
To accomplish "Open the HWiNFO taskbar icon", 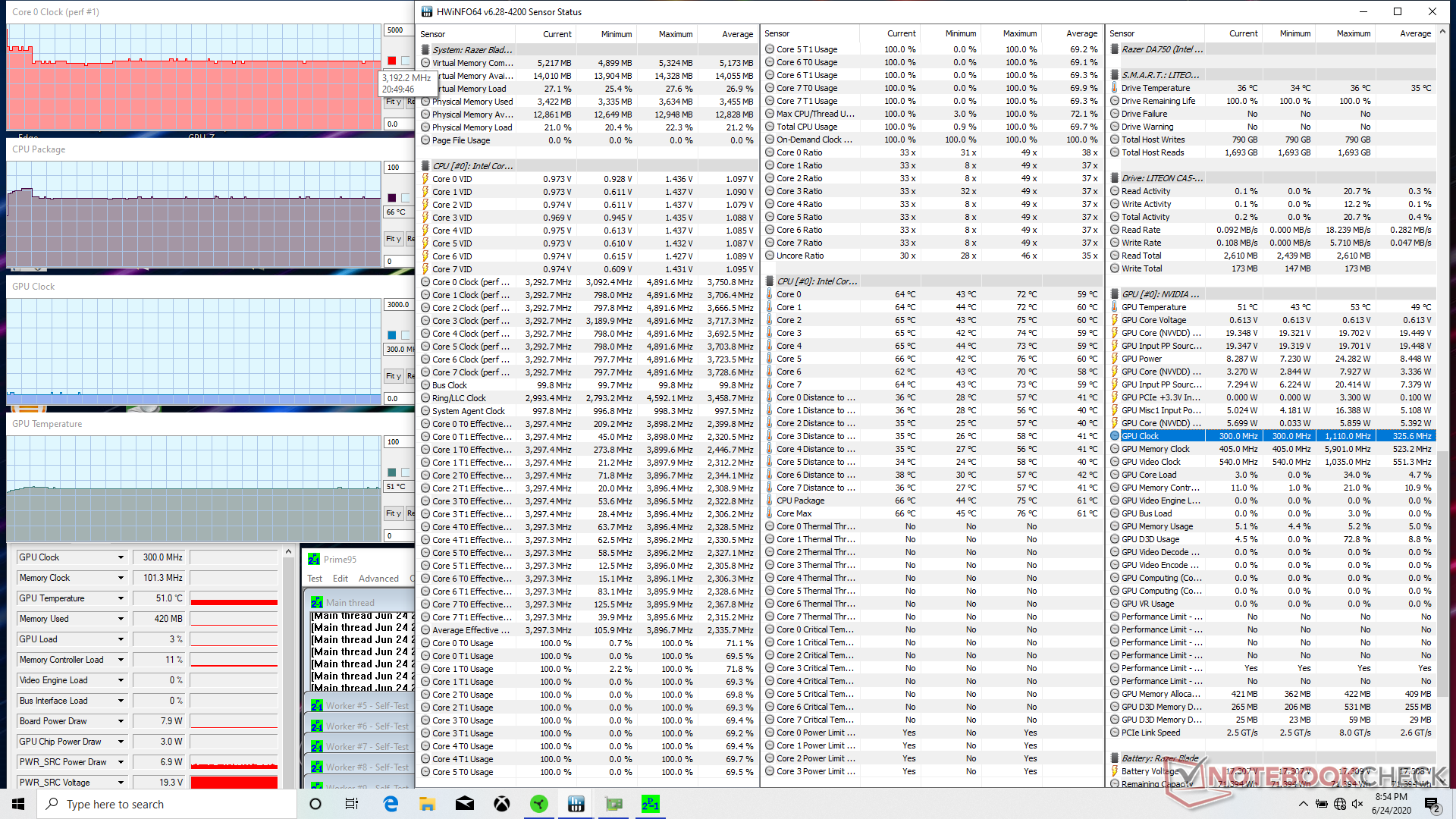I will click(x=576, y=804).
